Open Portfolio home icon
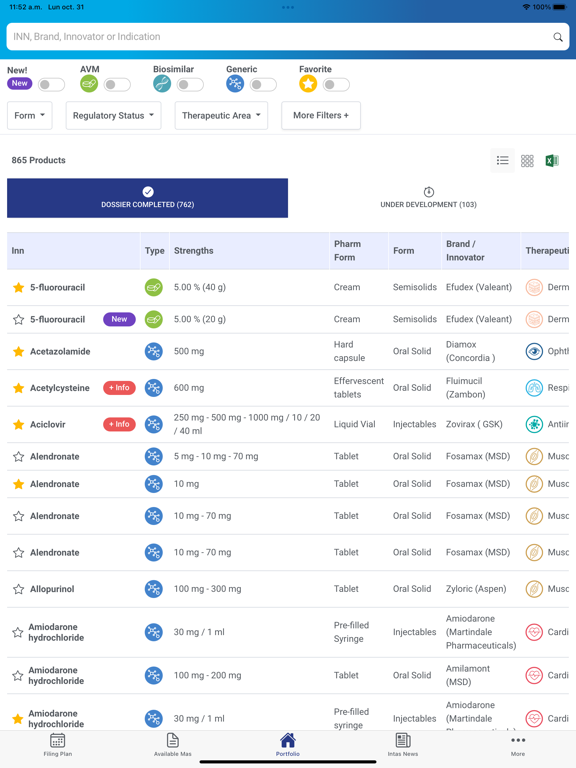Image resolution: width=576 pixels, height=768 pixels. coord(288,740)
